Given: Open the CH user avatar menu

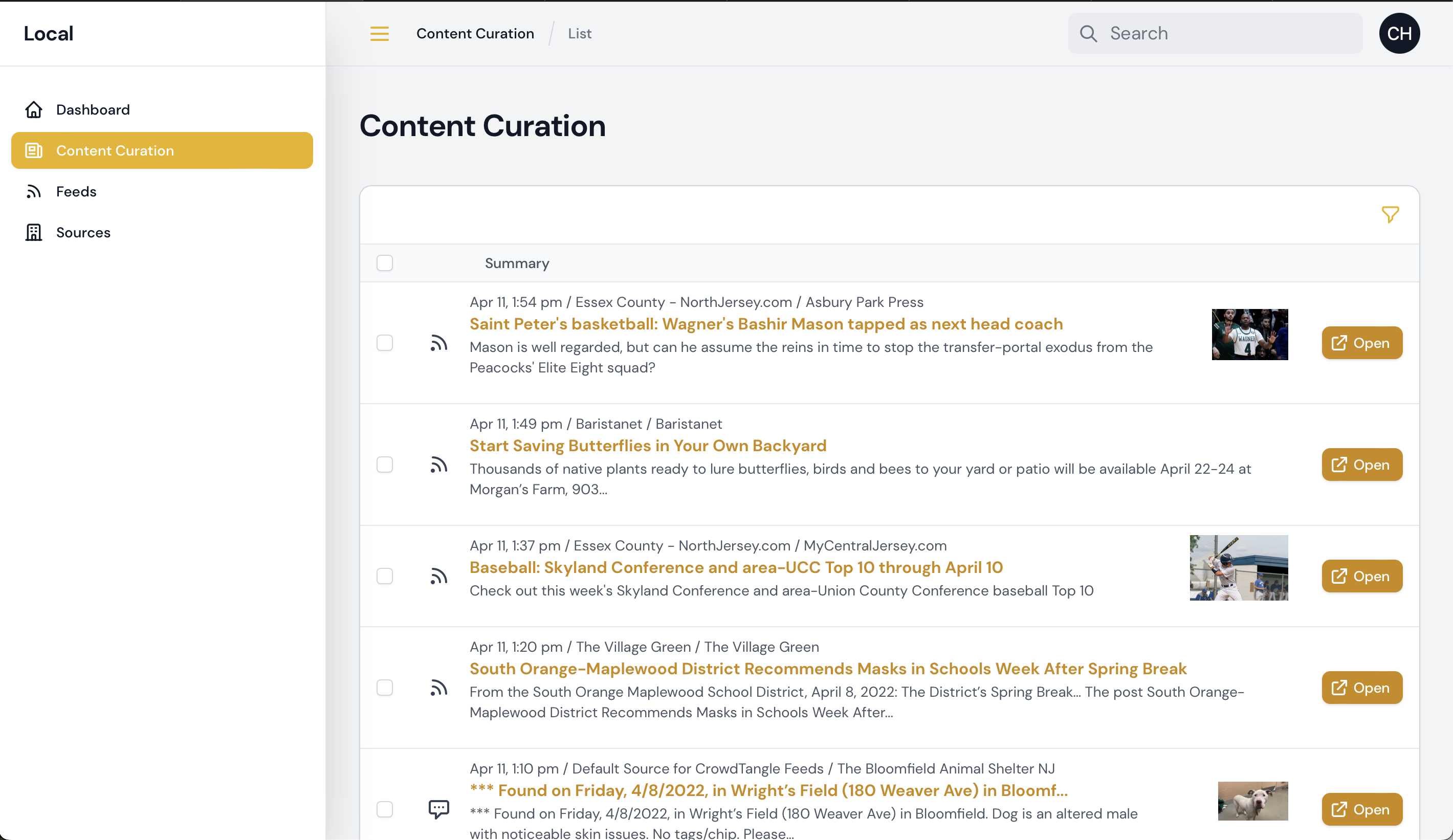Looking at the screenshot, I should click(x=1399, y=33).
